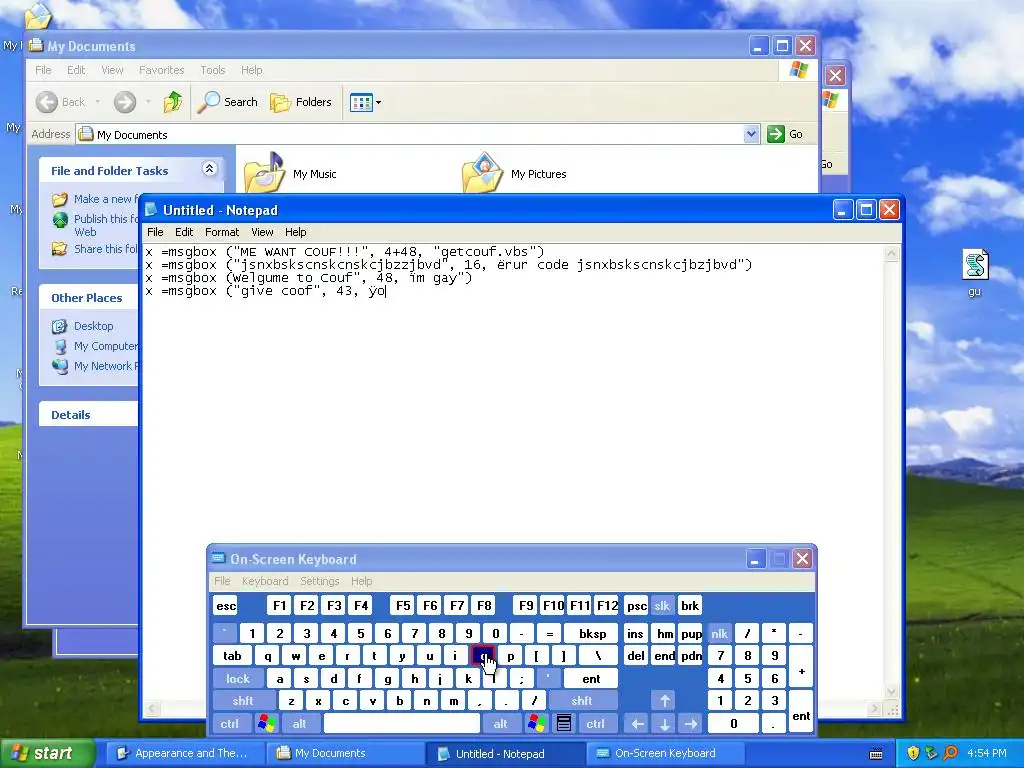The image size is (1024, 768).
Task: Click the tab key on the On-Screen Keyboard
Action: click(x=232, y=656)
